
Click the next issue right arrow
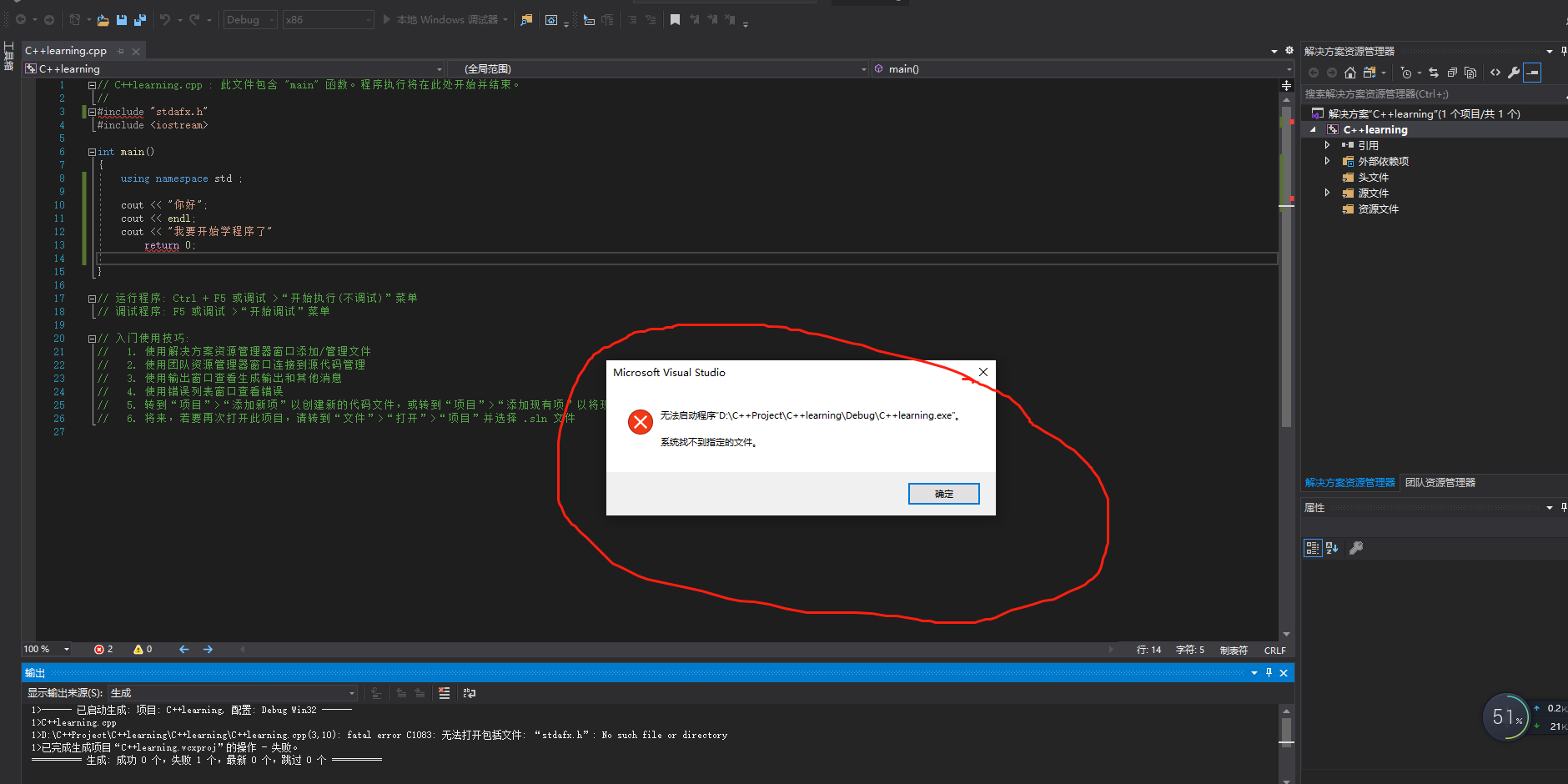(208, 649)
